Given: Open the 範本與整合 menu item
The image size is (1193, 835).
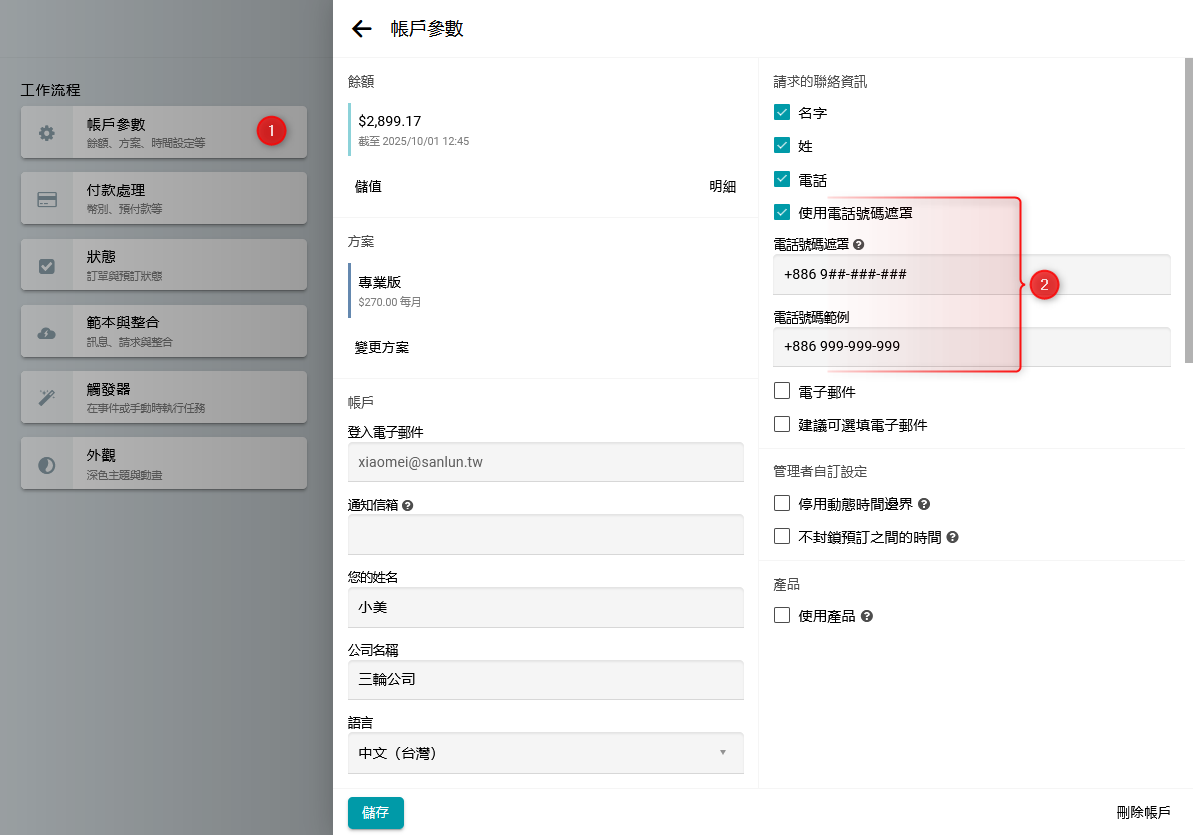Looking at the screenshot, I should [164, 331].
